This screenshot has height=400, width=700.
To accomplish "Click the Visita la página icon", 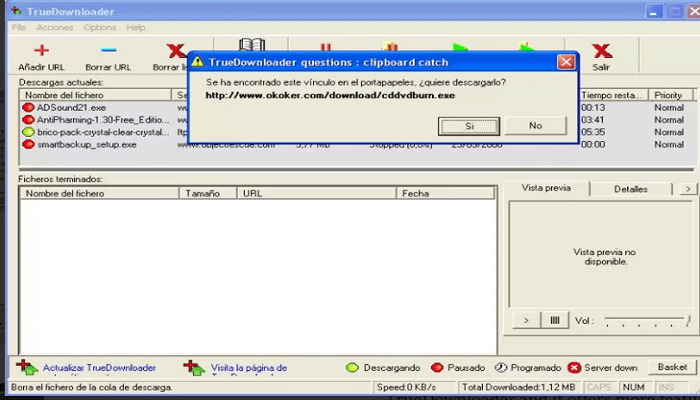I will 194,368.
